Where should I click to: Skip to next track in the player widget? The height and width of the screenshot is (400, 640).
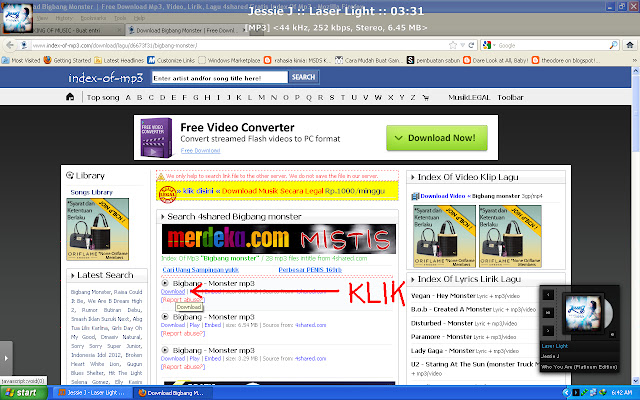point(548,330)
